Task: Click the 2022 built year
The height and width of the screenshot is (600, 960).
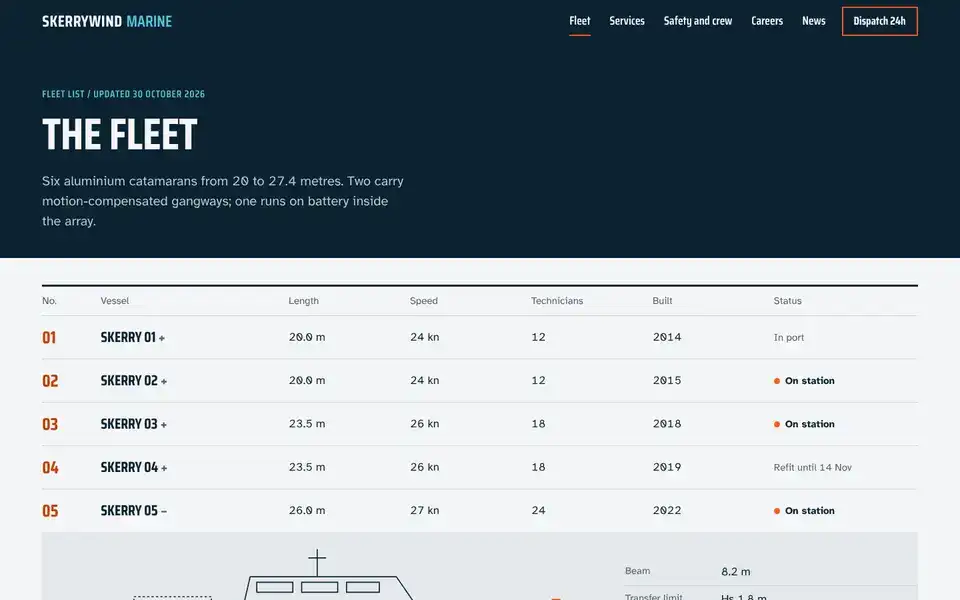Action: point(667,510)
